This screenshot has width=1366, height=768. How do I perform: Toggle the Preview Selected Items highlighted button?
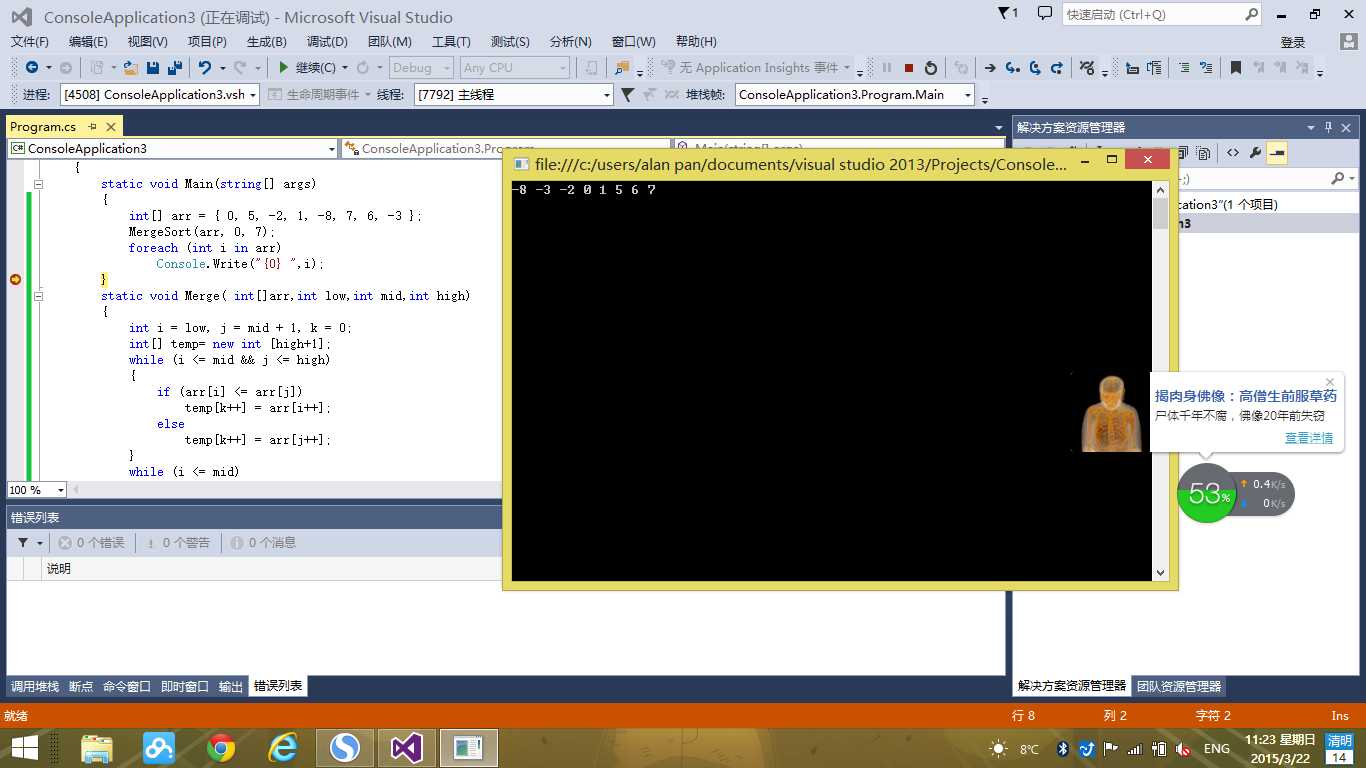[1277, 153]
